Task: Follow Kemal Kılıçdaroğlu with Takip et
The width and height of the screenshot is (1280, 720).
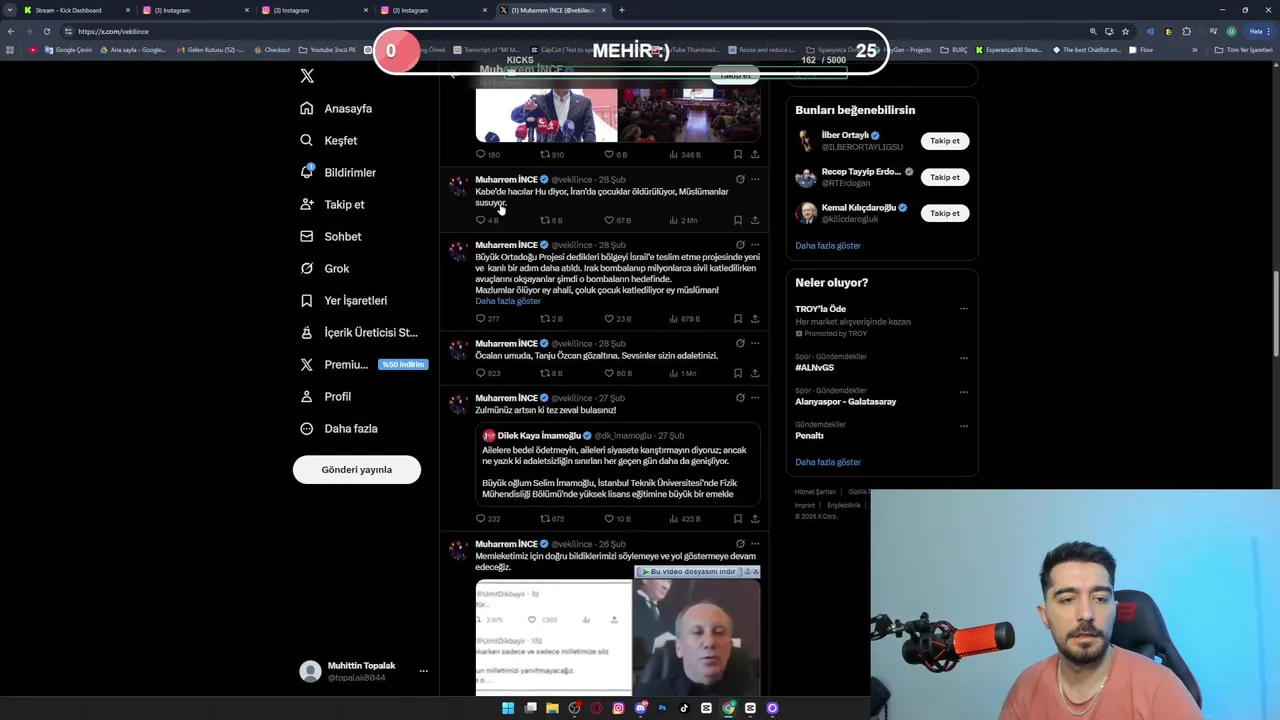Action: (x=945, y=213)
